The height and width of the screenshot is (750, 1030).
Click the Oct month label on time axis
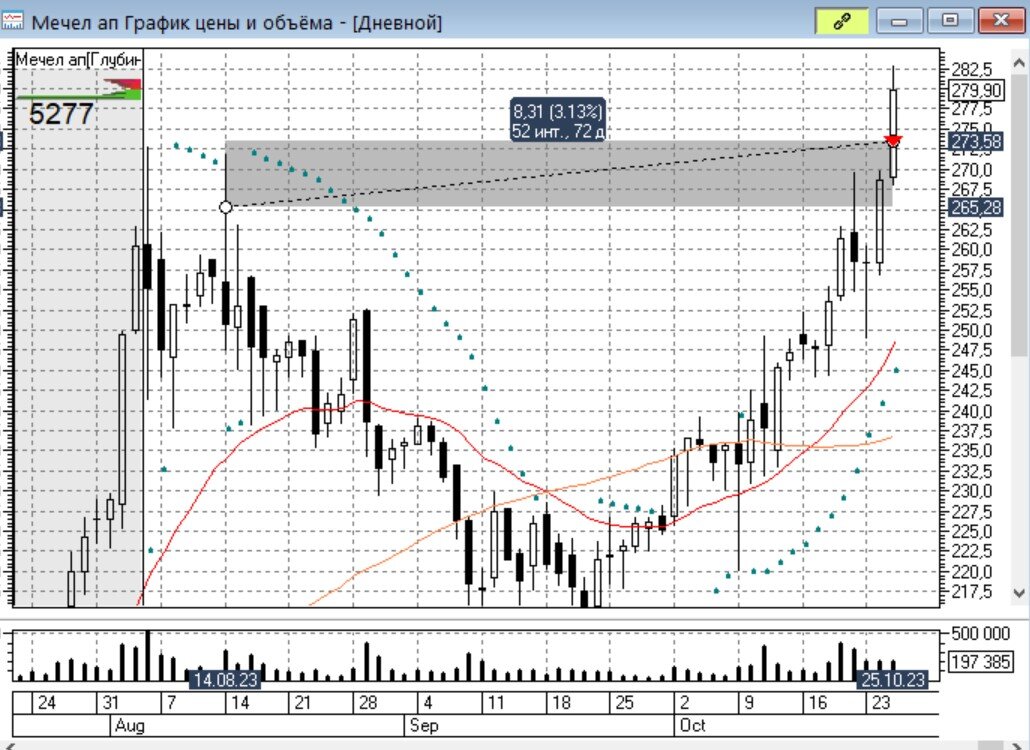pyautogui.click(x=692, y=726)
